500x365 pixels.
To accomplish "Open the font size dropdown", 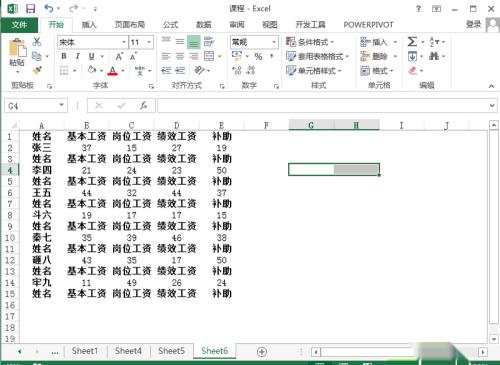I will (x=149, y=42).
